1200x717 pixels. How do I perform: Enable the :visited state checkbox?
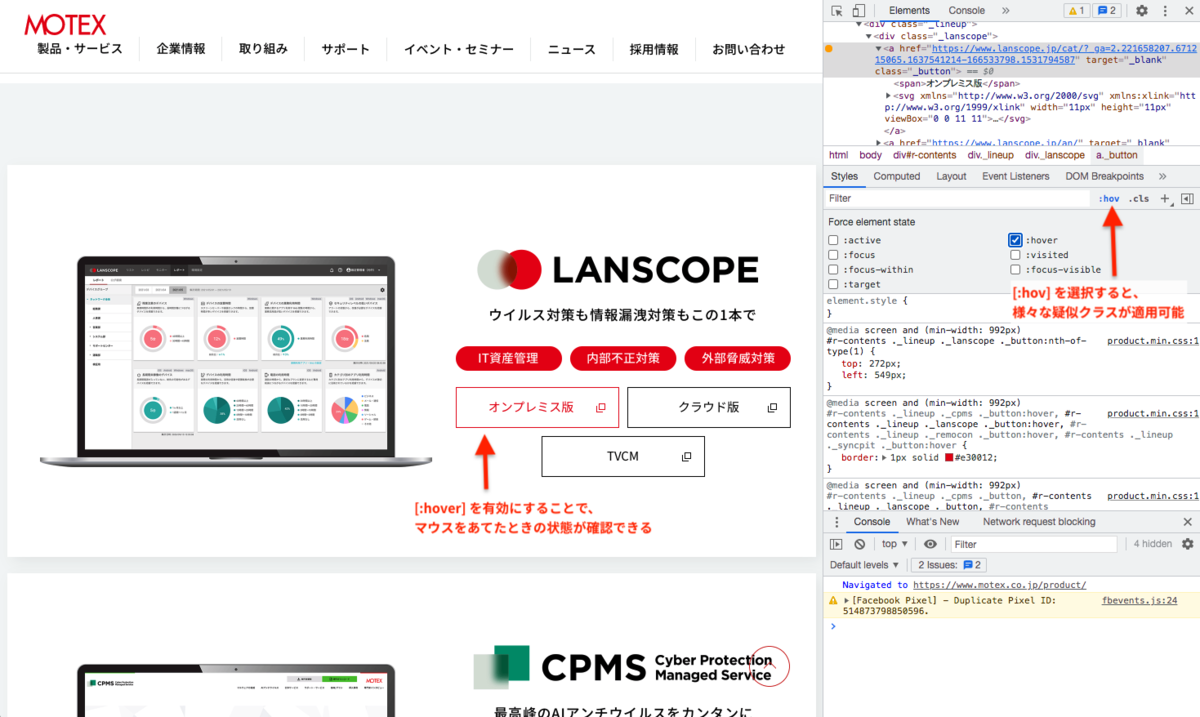(1016, 255)
